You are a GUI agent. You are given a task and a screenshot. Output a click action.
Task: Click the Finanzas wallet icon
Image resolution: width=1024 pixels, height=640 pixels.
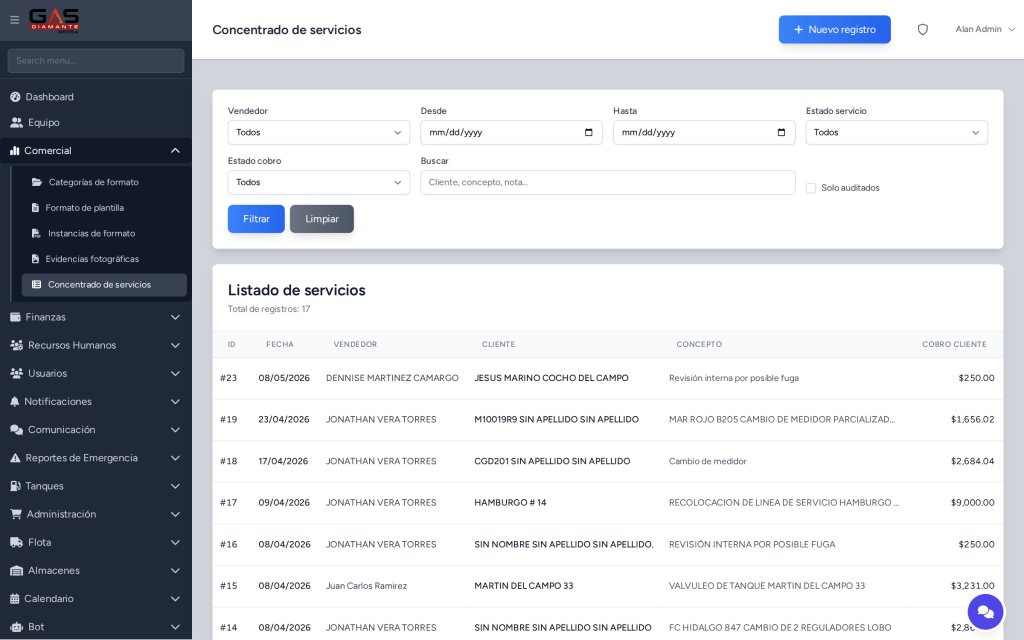pos(15,317)
